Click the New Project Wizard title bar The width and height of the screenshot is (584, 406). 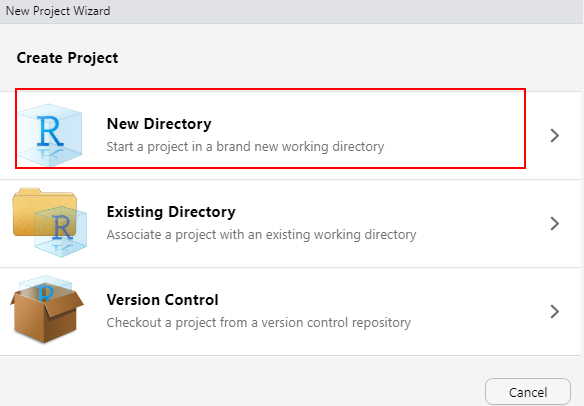coord(292,12)
